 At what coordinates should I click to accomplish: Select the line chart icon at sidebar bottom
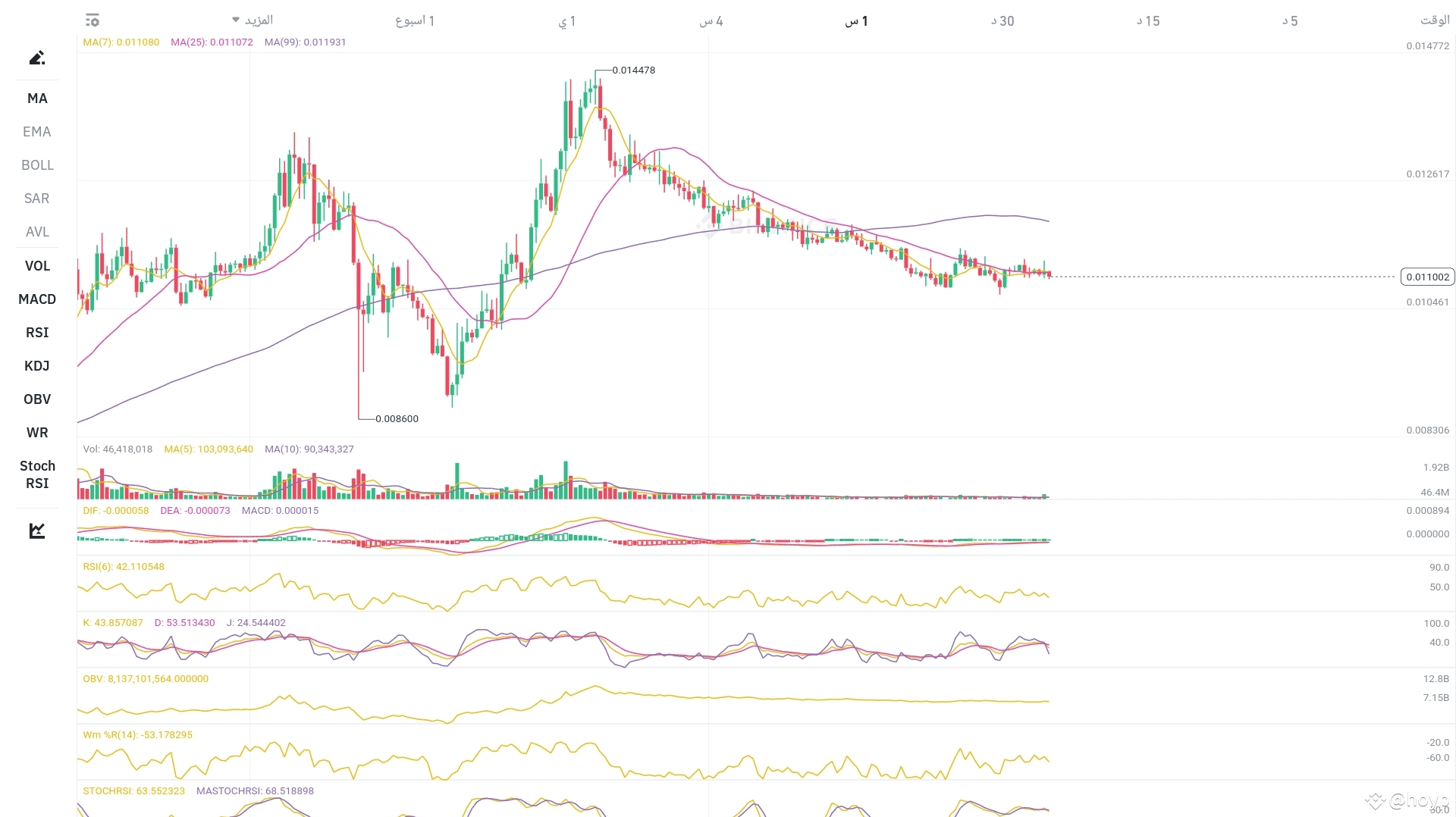click(37, 531)
